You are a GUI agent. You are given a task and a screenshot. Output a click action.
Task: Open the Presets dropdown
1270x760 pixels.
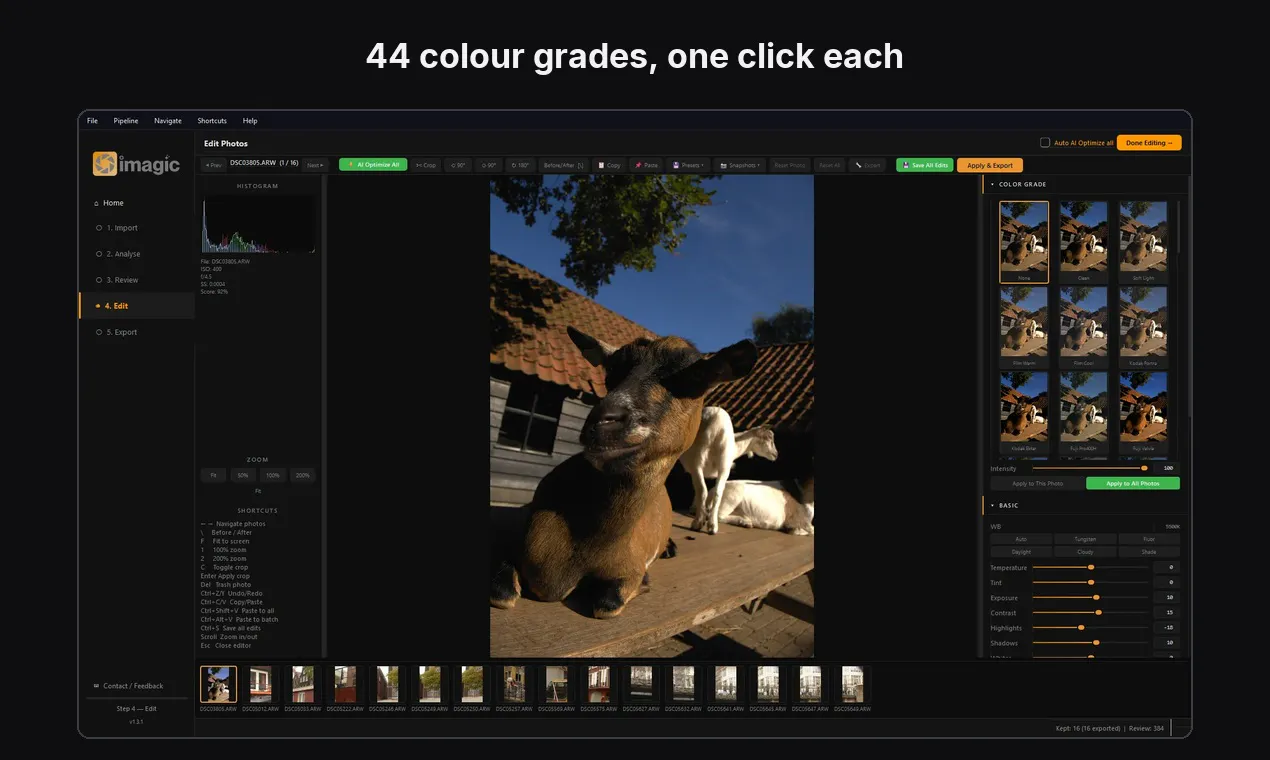687,165
